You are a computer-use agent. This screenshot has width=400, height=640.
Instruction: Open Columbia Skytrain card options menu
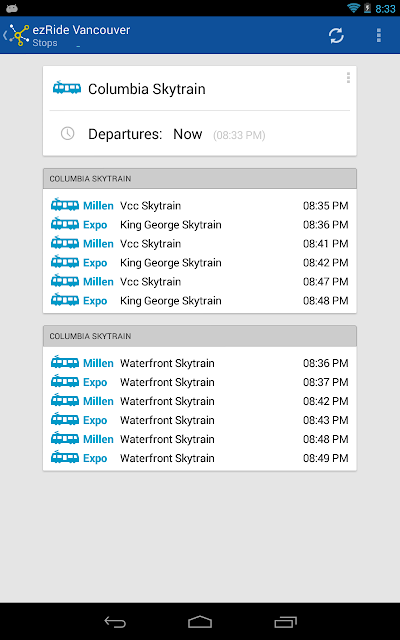pos(348,78)
